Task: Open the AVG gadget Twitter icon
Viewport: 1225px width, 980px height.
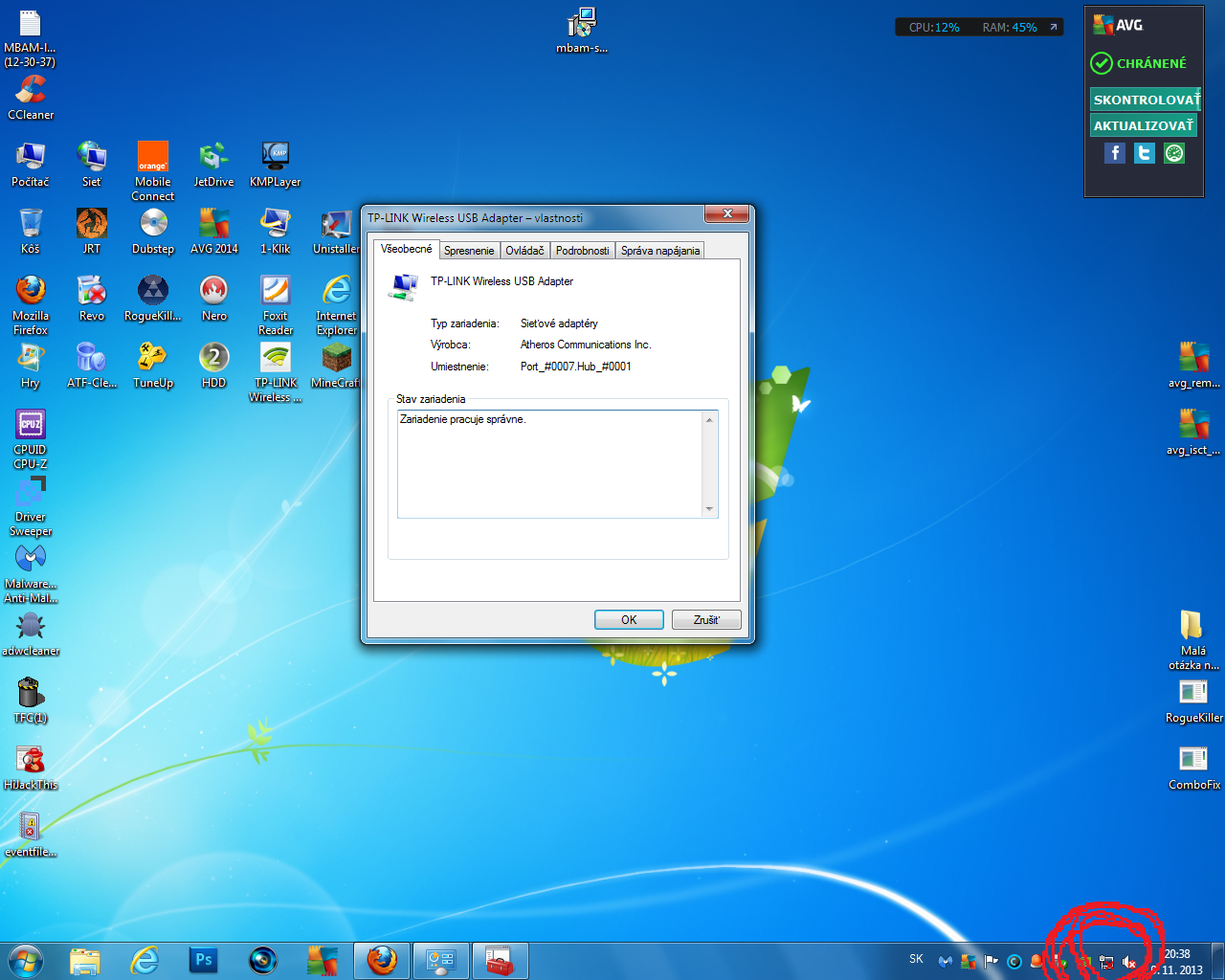Action: [x=1145, y=153]
